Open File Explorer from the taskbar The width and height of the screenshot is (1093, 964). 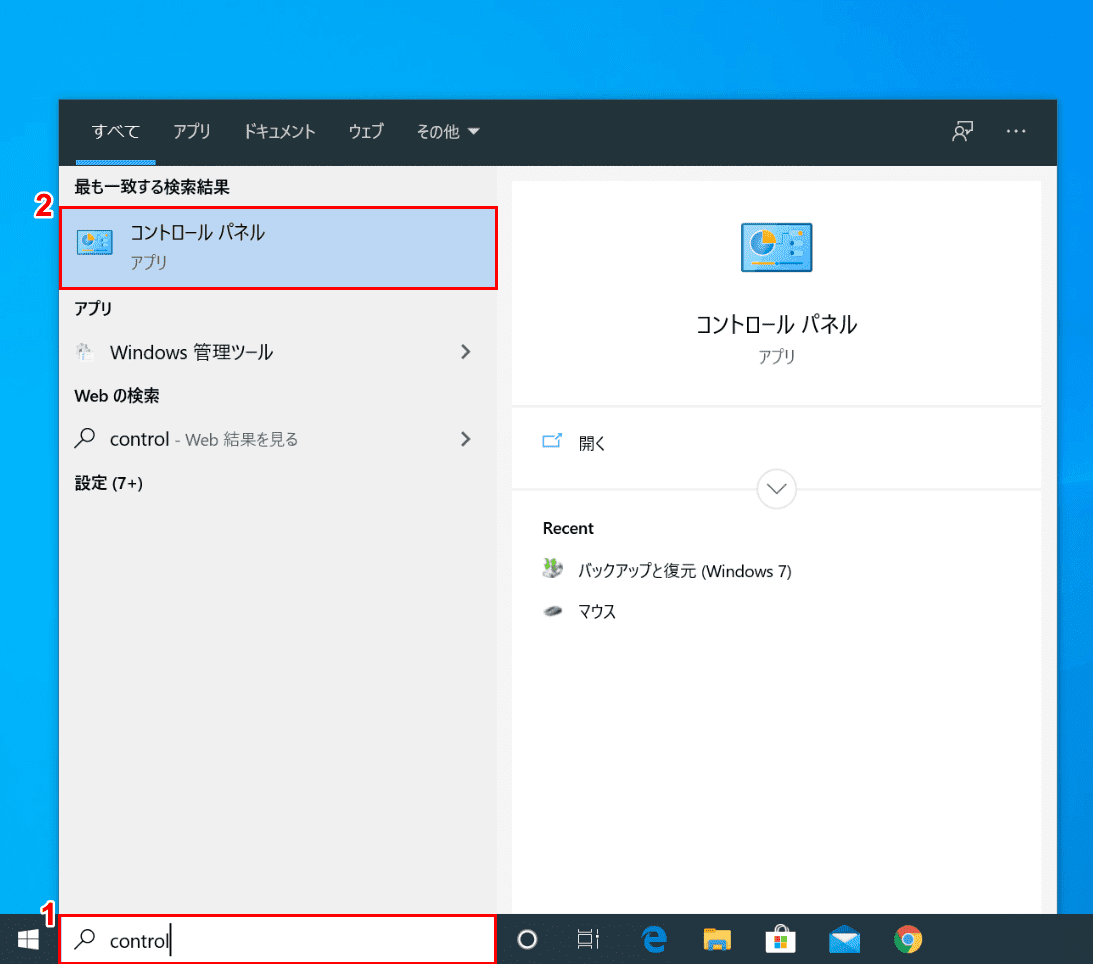717,940
